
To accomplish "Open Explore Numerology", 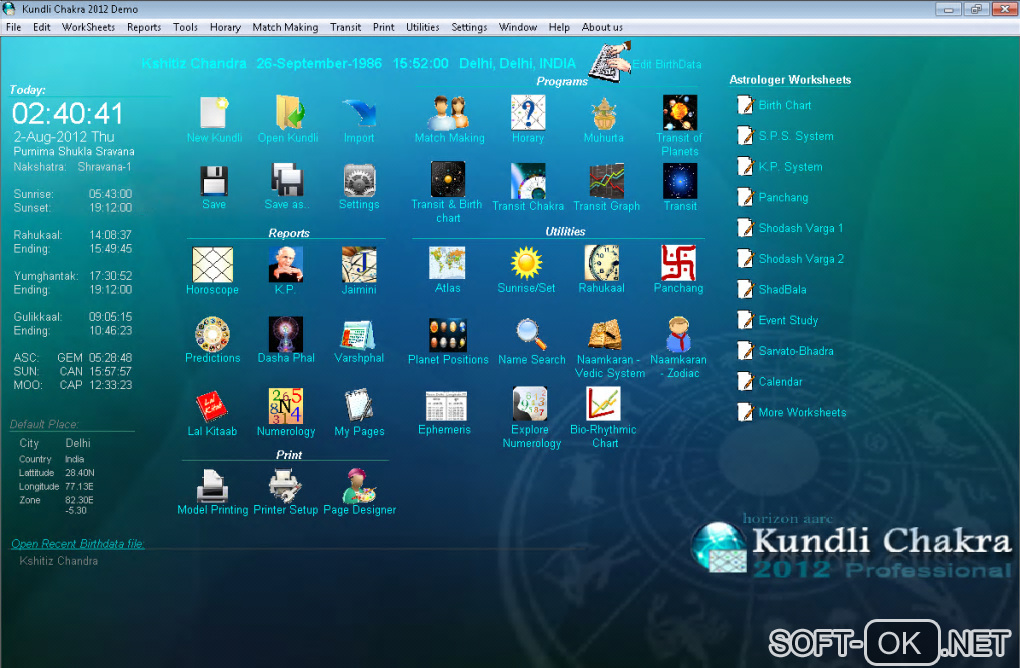I will point(530,403).
